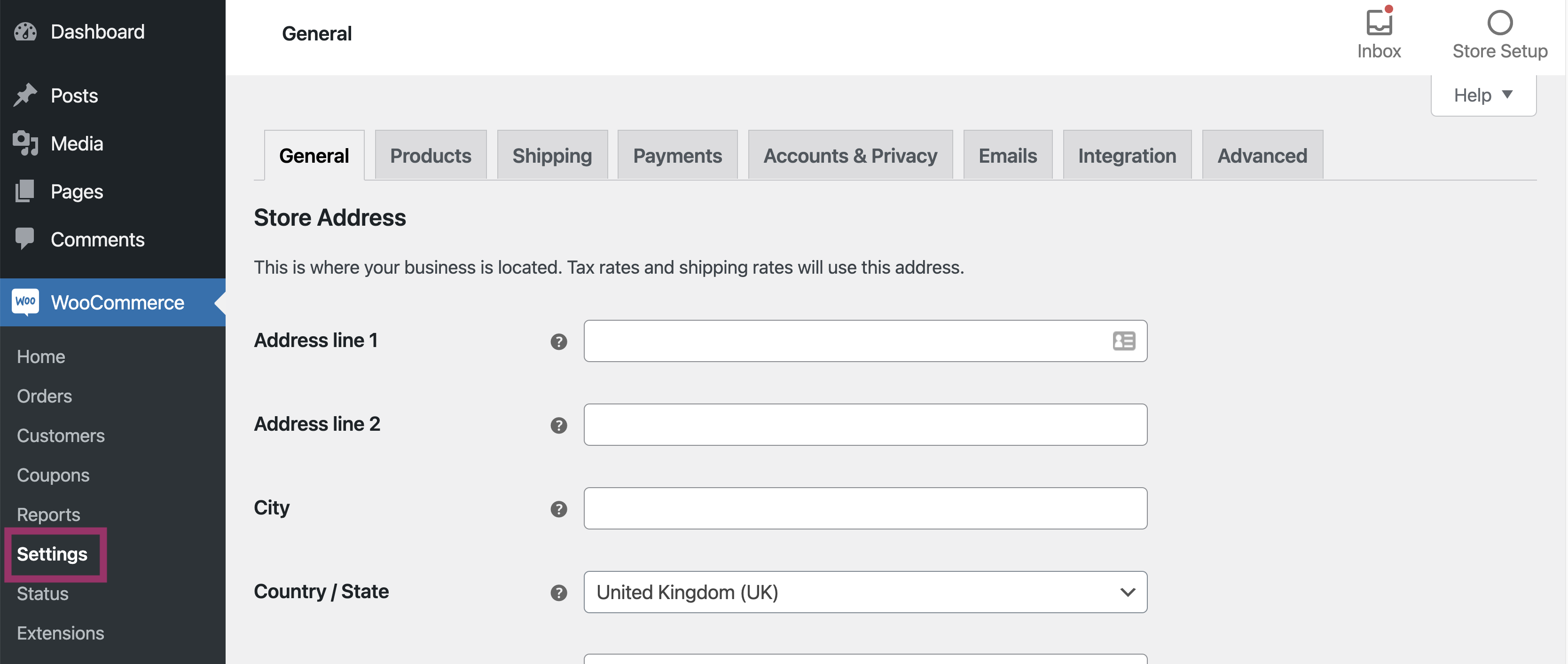Image resolution: width=1568 pixels, height=664 pixels.
Task: Click the Address line 2 input field
Action: pos(865,425)
